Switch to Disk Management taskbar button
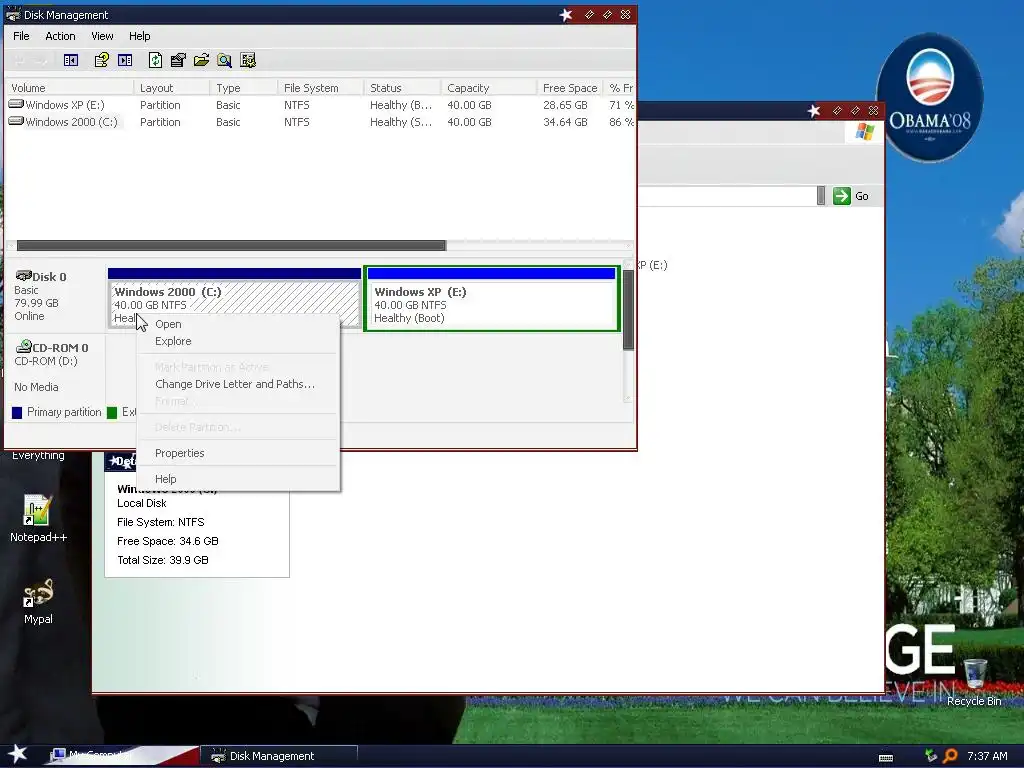Screen dimensions: 1024x768 [x=278, y=756]
